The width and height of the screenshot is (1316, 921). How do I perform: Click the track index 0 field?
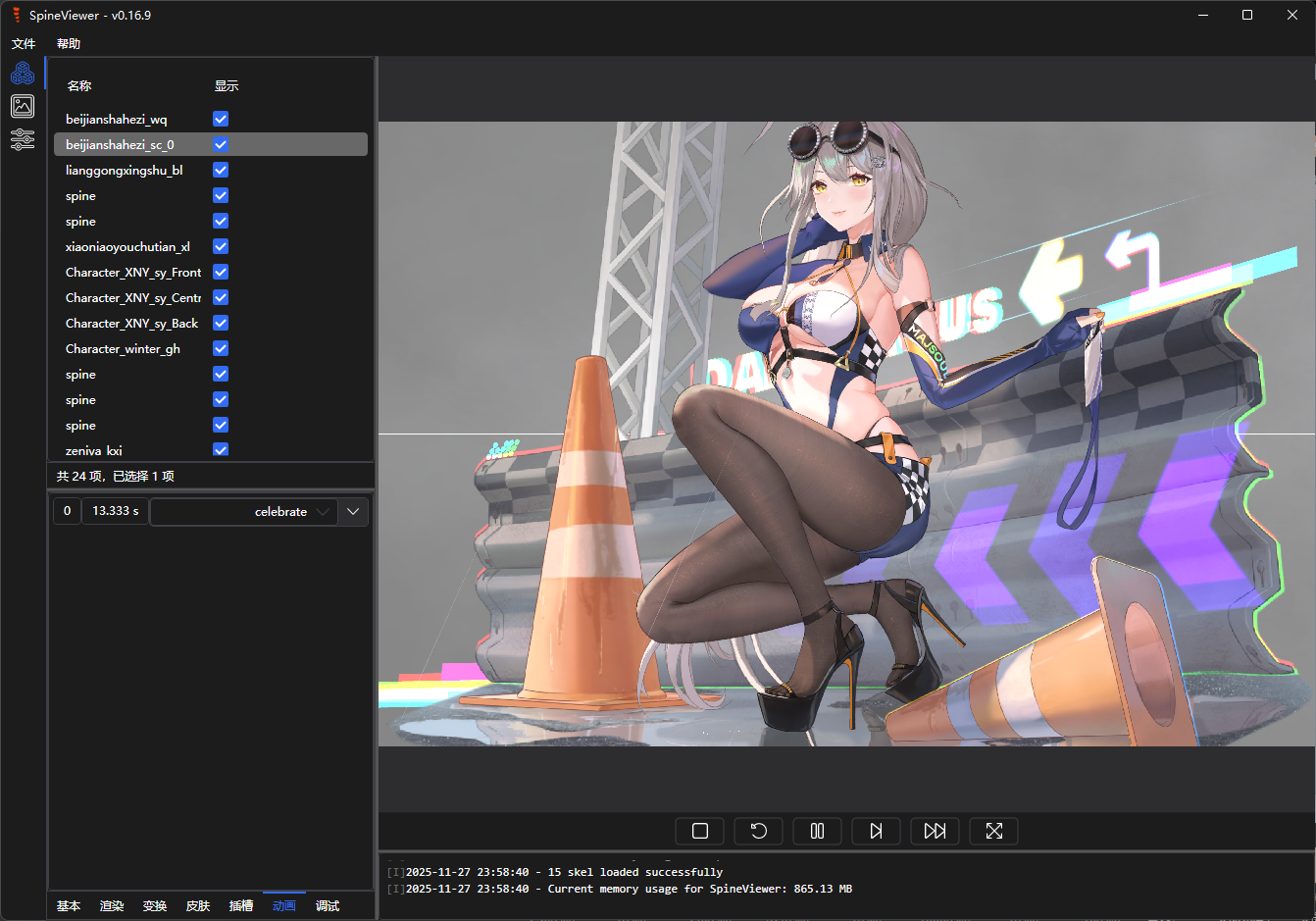[x=67, y=511]
